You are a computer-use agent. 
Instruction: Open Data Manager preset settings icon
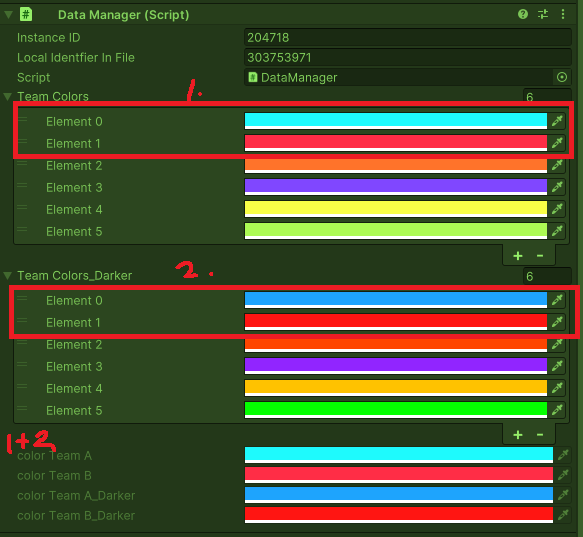(543, 15)
